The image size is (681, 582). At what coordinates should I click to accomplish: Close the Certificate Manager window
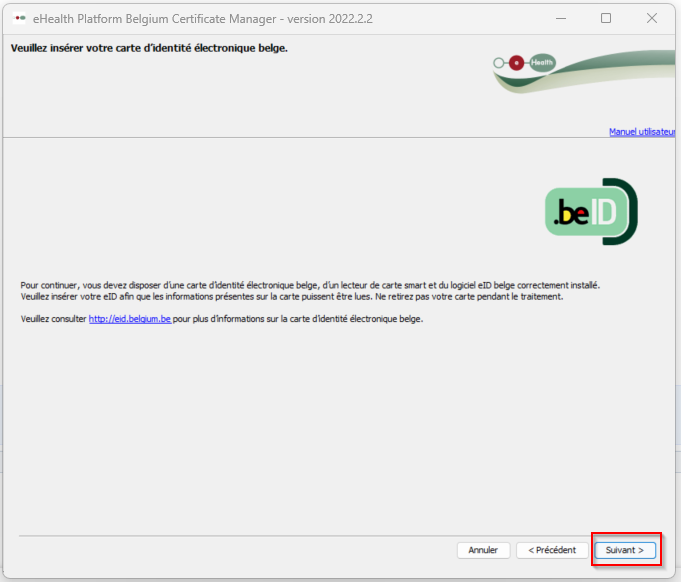pyautogui.click(x=651, y=18)
